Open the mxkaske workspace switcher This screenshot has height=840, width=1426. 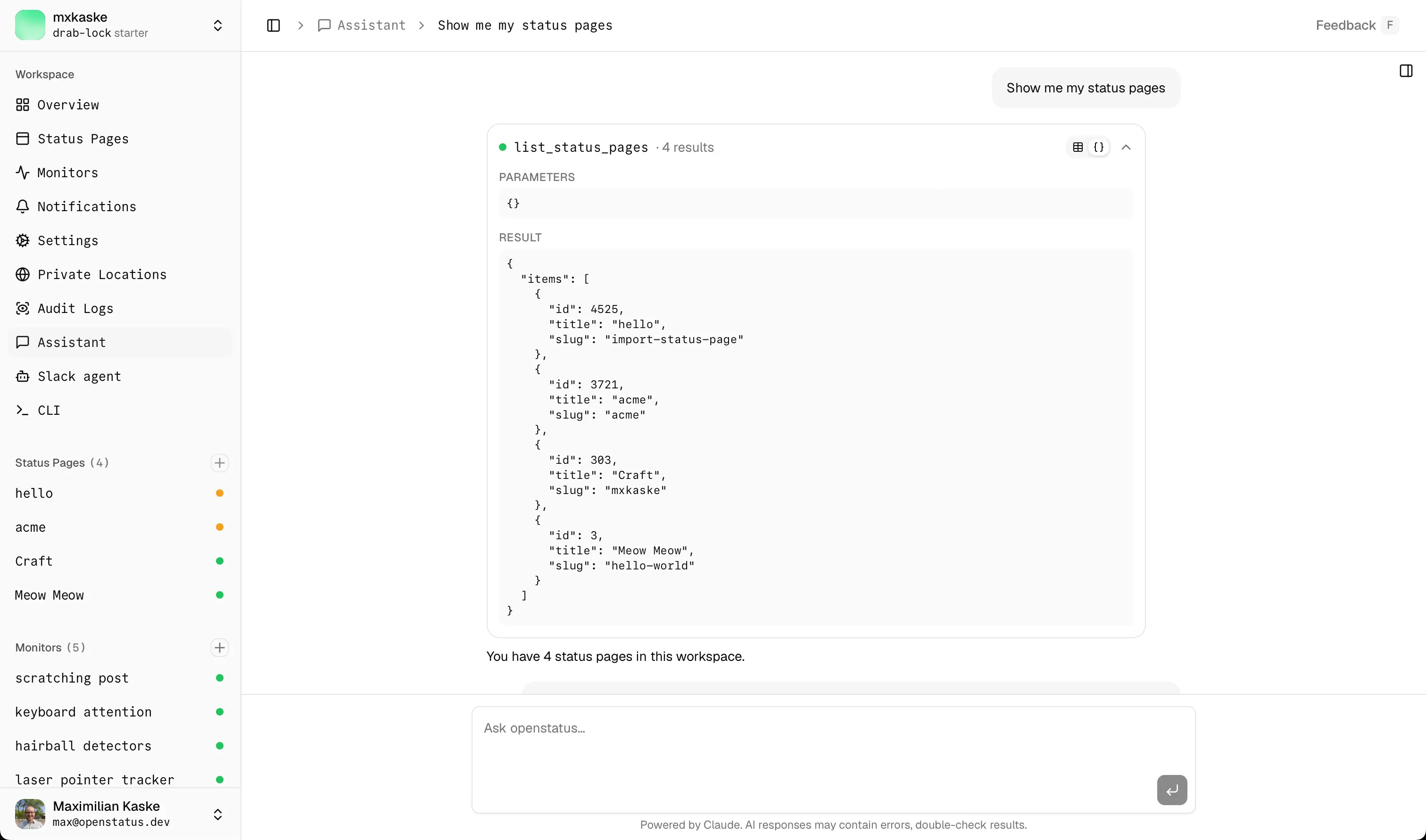click(x=120, y=25)
